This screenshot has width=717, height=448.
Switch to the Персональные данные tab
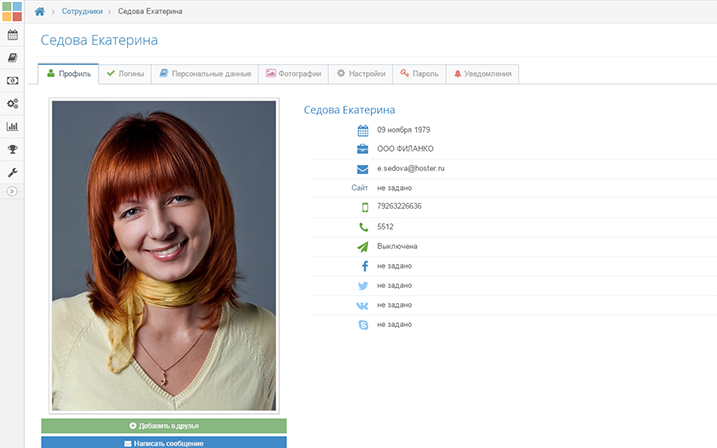tap(204, 74)
